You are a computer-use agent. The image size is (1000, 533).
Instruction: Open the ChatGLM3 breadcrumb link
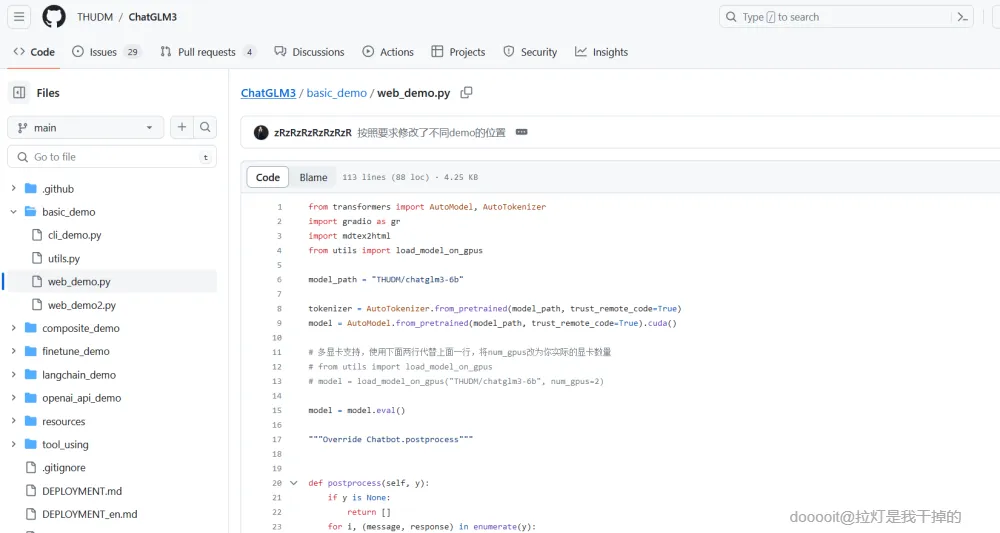(x=268, y=93)
